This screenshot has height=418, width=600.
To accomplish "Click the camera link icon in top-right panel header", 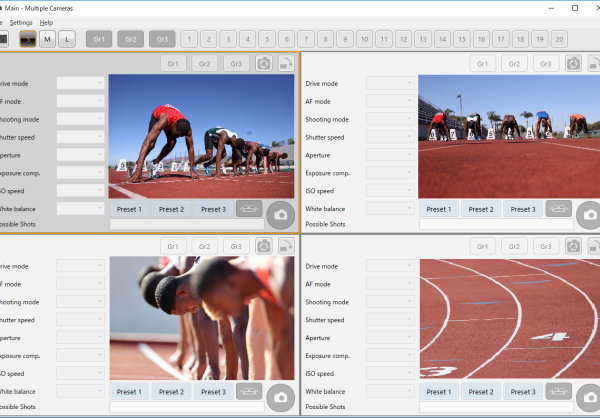I will click(x=574, y=64).
